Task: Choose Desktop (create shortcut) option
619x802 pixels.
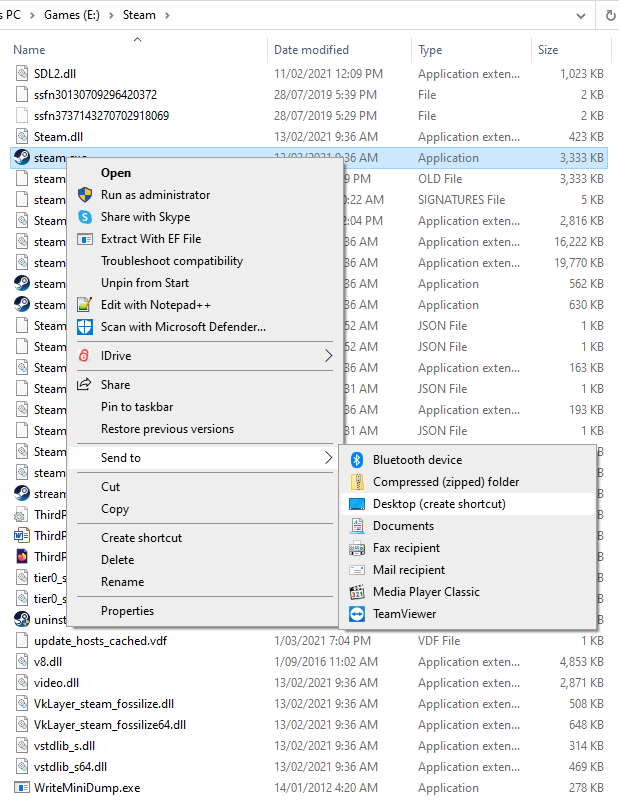Action: pyautogui.click(x=439, y=504)
